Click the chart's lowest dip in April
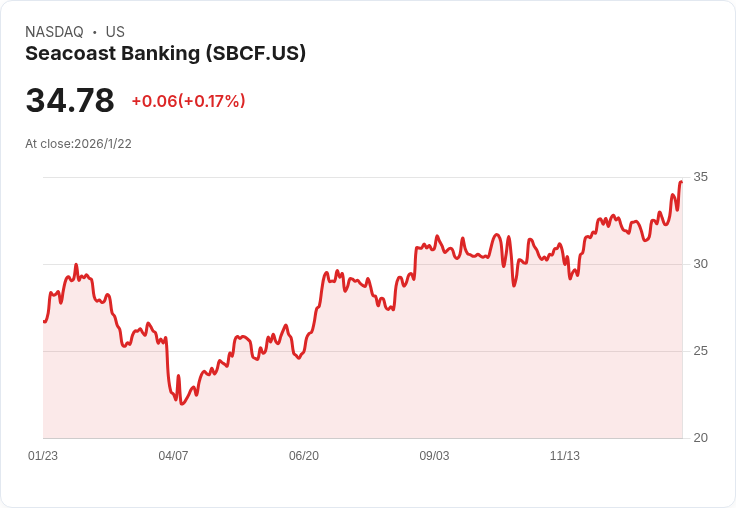Viewport: 736px width, 508px height. (181, 403)
